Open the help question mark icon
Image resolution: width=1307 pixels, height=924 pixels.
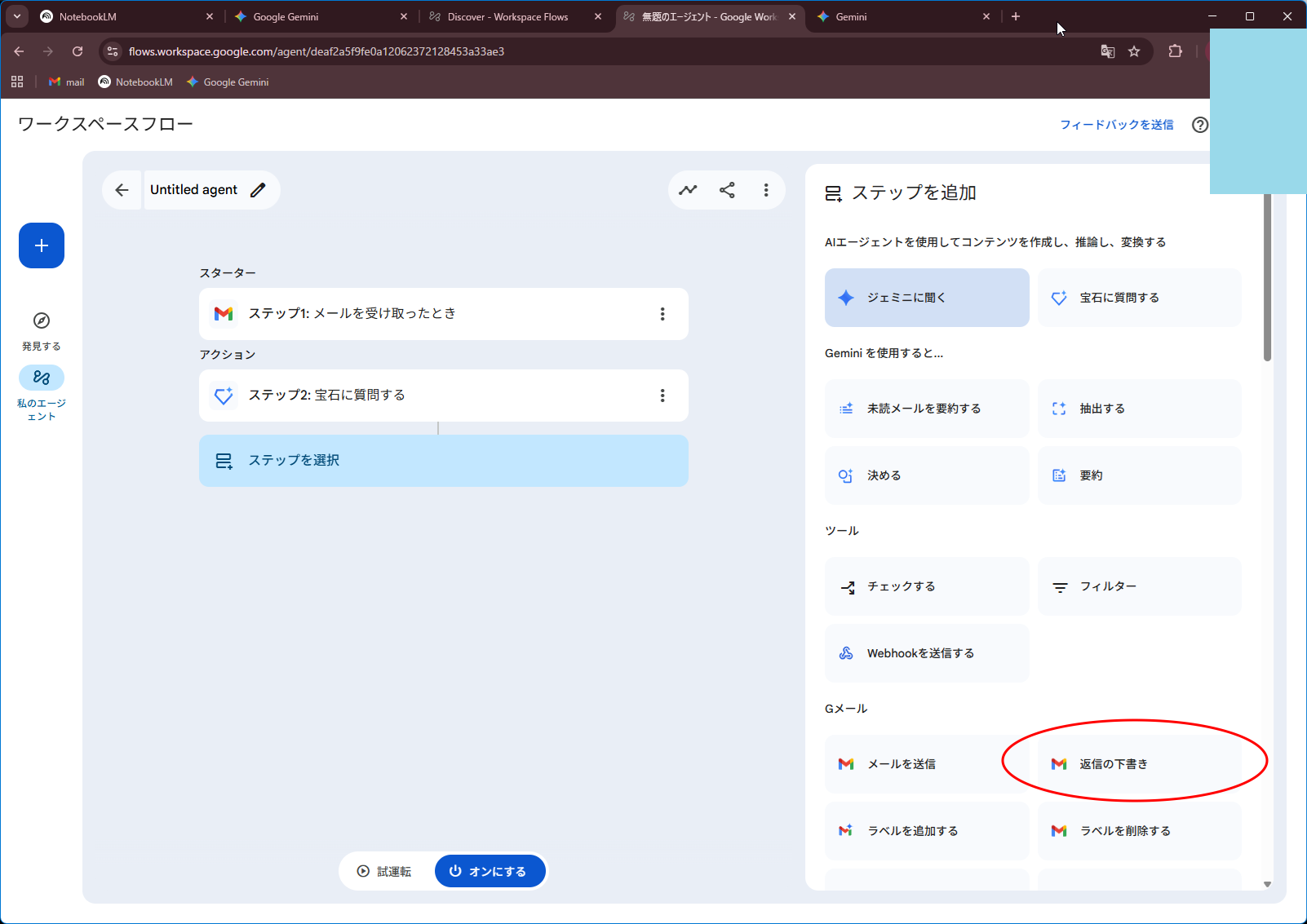coord(1199,125)
